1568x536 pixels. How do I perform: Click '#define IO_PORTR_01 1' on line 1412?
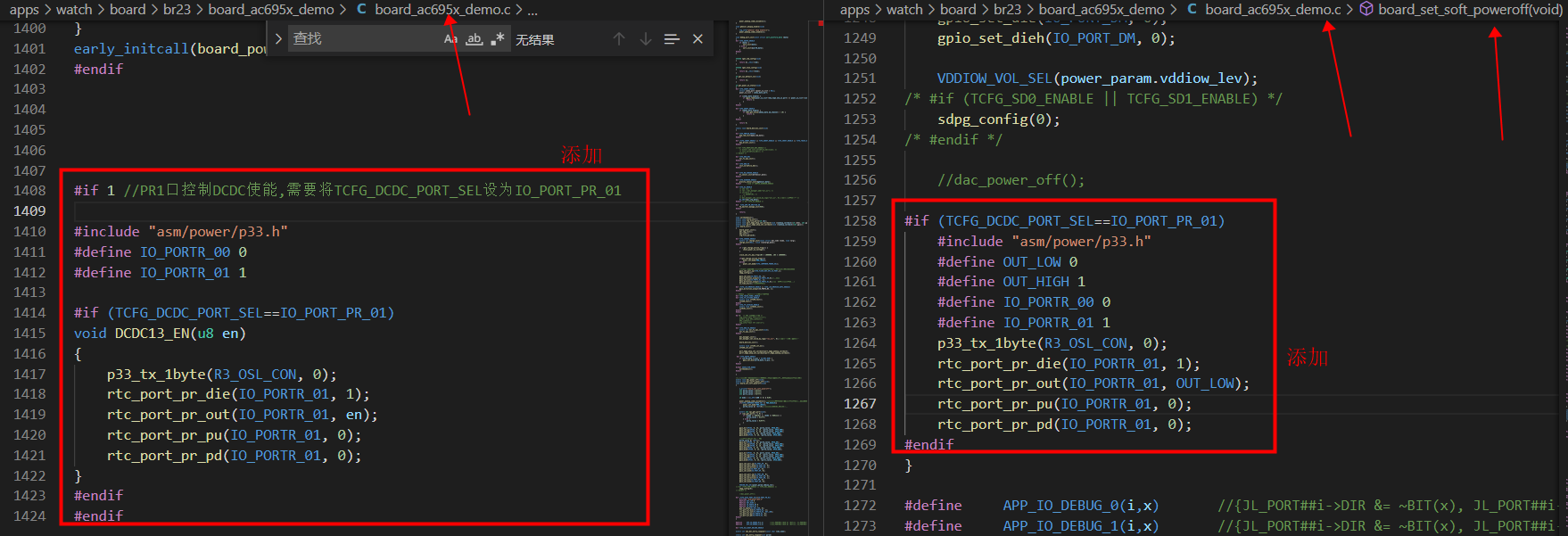(161, 273)
